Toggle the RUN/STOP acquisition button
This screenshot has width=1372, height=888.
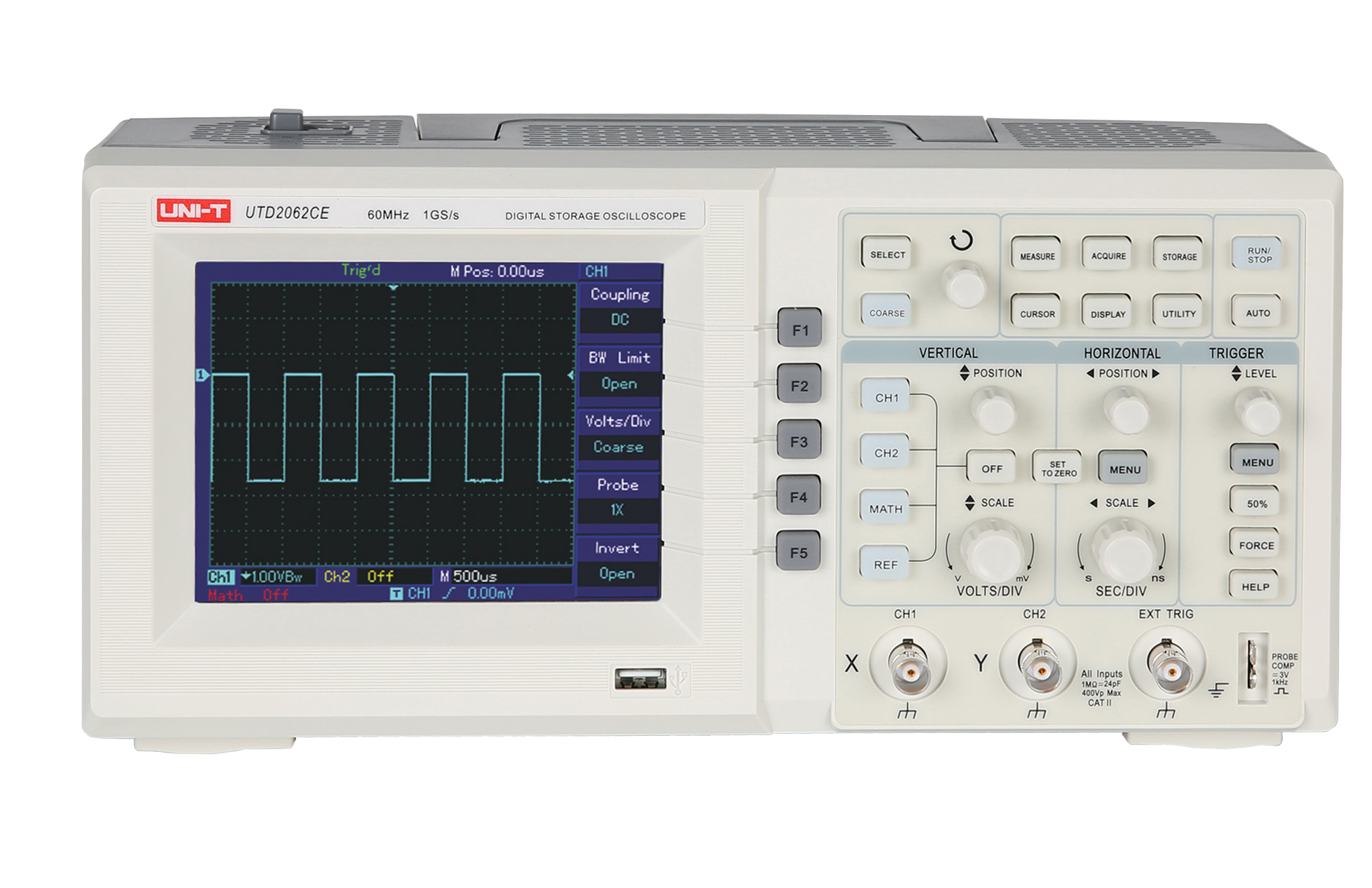tap(1258, 254)
